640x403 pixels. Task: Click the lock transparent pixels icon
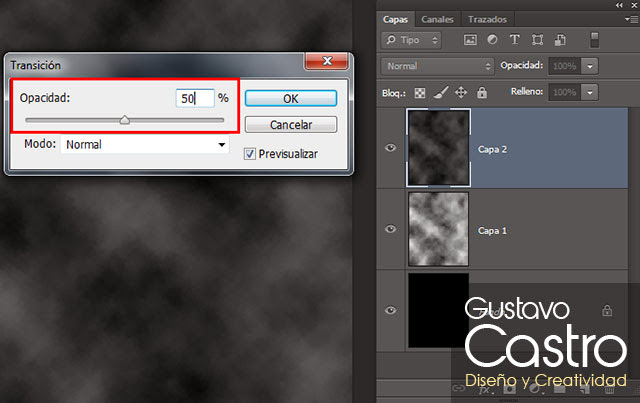click(420, 92)
